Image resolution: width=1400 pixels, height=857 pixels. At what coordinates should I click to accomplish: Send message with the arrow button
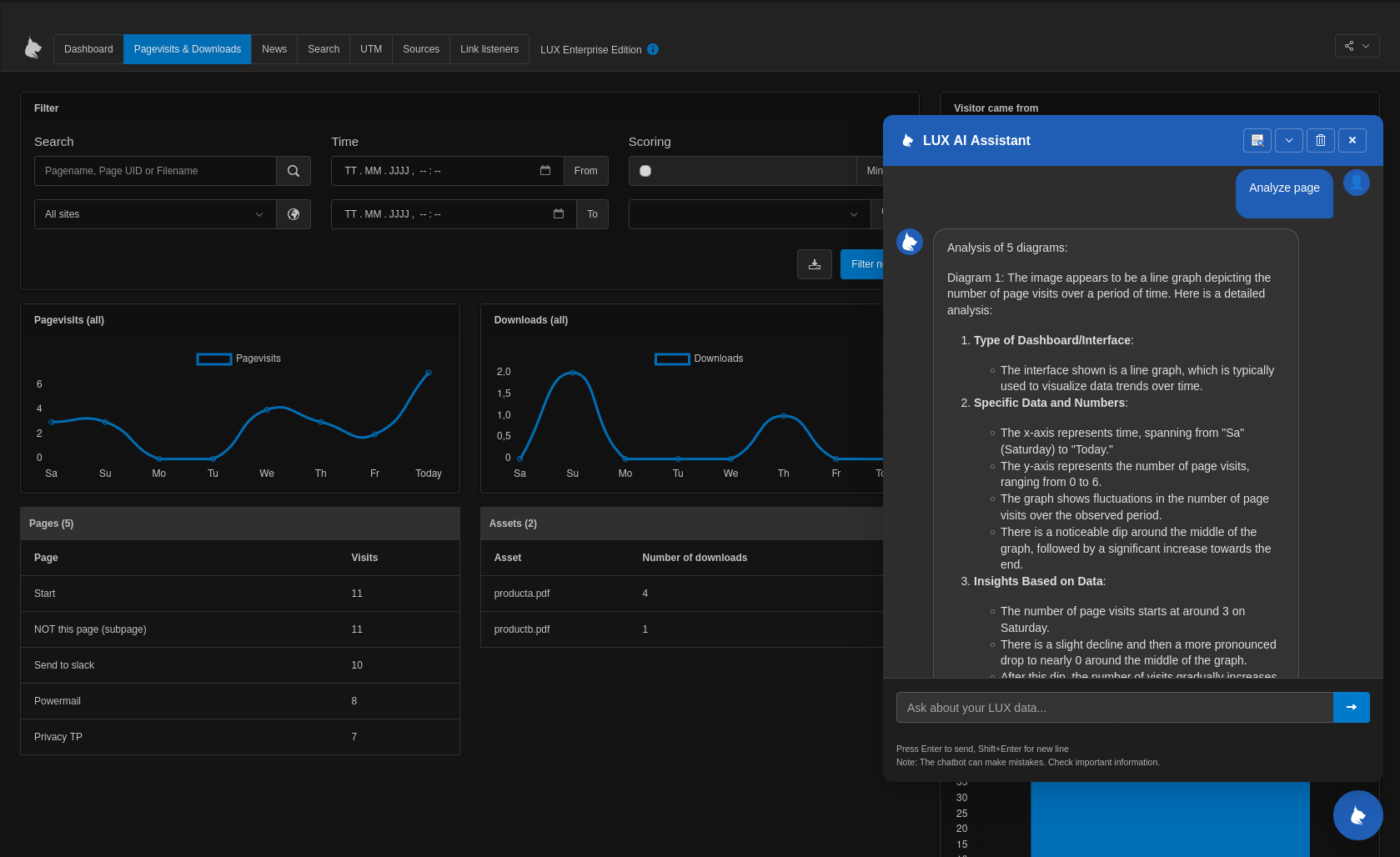1351,708
